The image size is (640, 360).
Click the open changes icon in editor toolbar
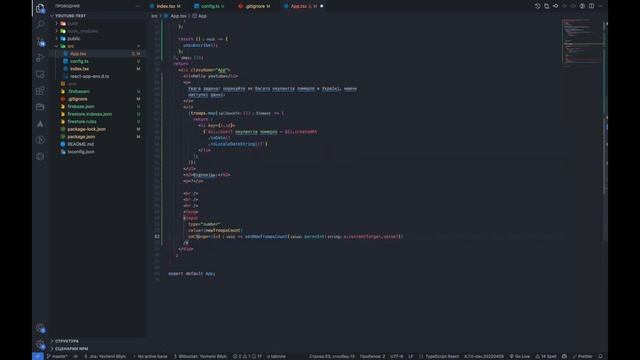pos(547,6)
